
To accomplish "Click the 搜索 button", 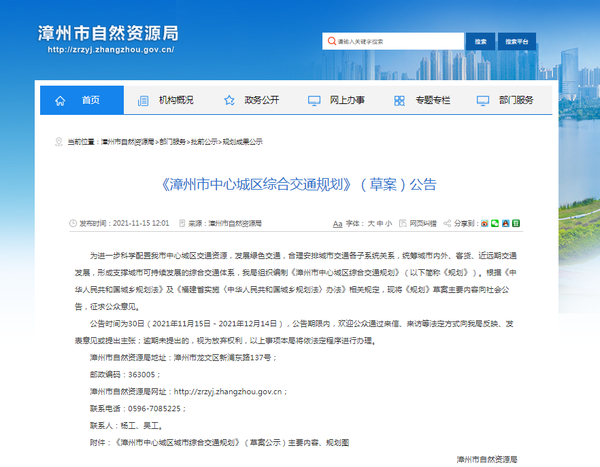I will tap(480, 41).
